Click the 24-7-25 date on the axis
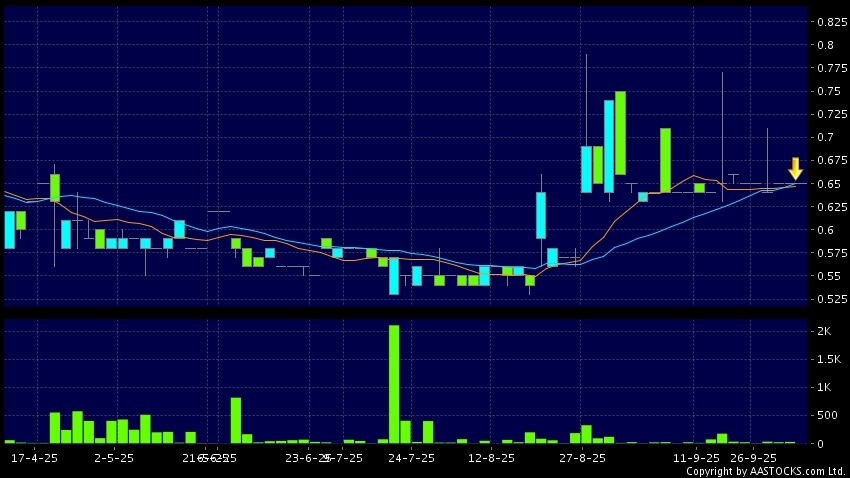Image resolution: width=850 pixels, height=478 pixels. click(x=412, y=457)
